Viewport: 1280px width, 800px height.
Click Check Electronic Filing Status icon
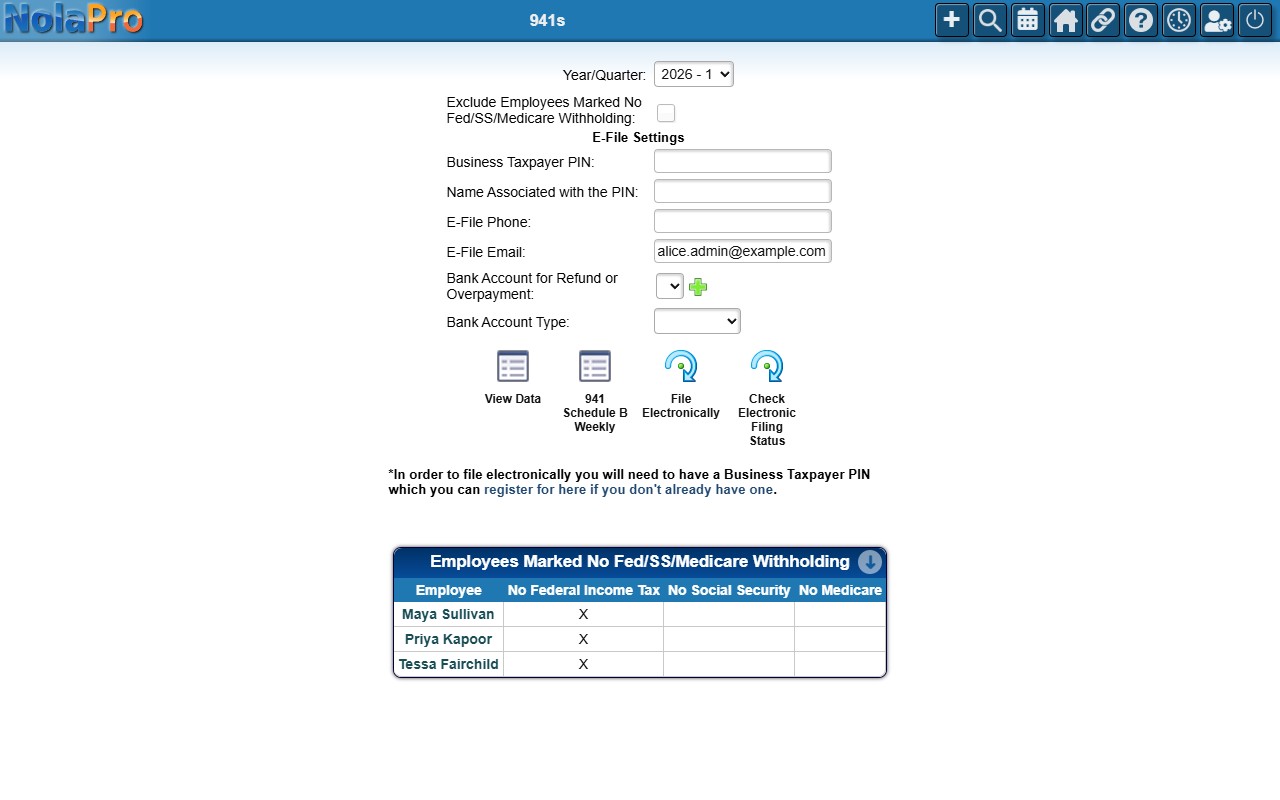coord(767,366)
